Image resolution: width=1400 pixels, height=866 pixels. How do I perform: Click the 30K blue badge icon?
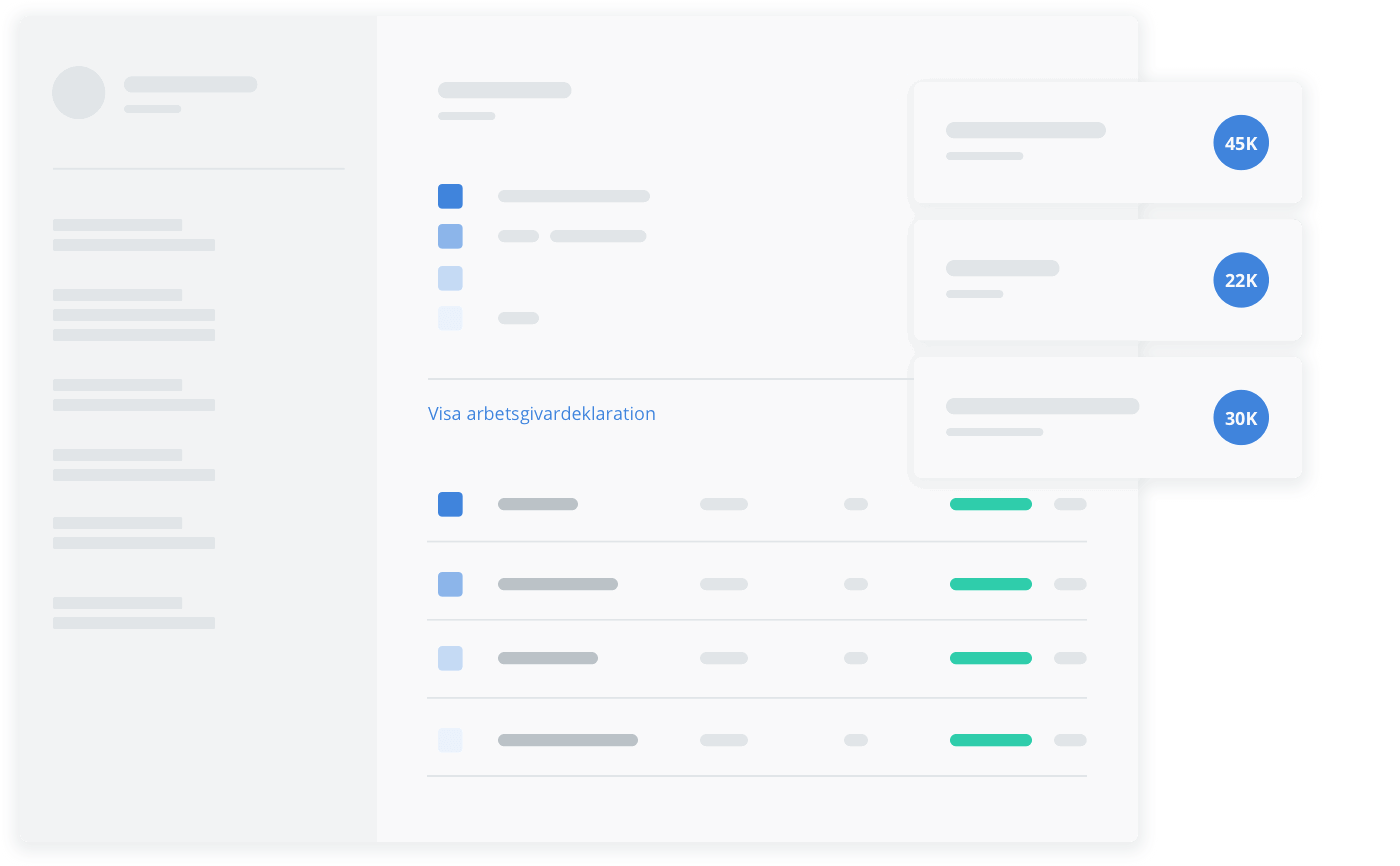pyautogui.click(x=1240, y=418)
